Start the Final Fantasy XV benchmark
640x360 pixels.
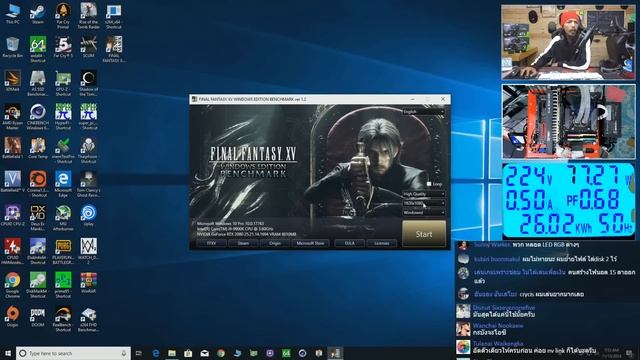(x=424, y=234)
